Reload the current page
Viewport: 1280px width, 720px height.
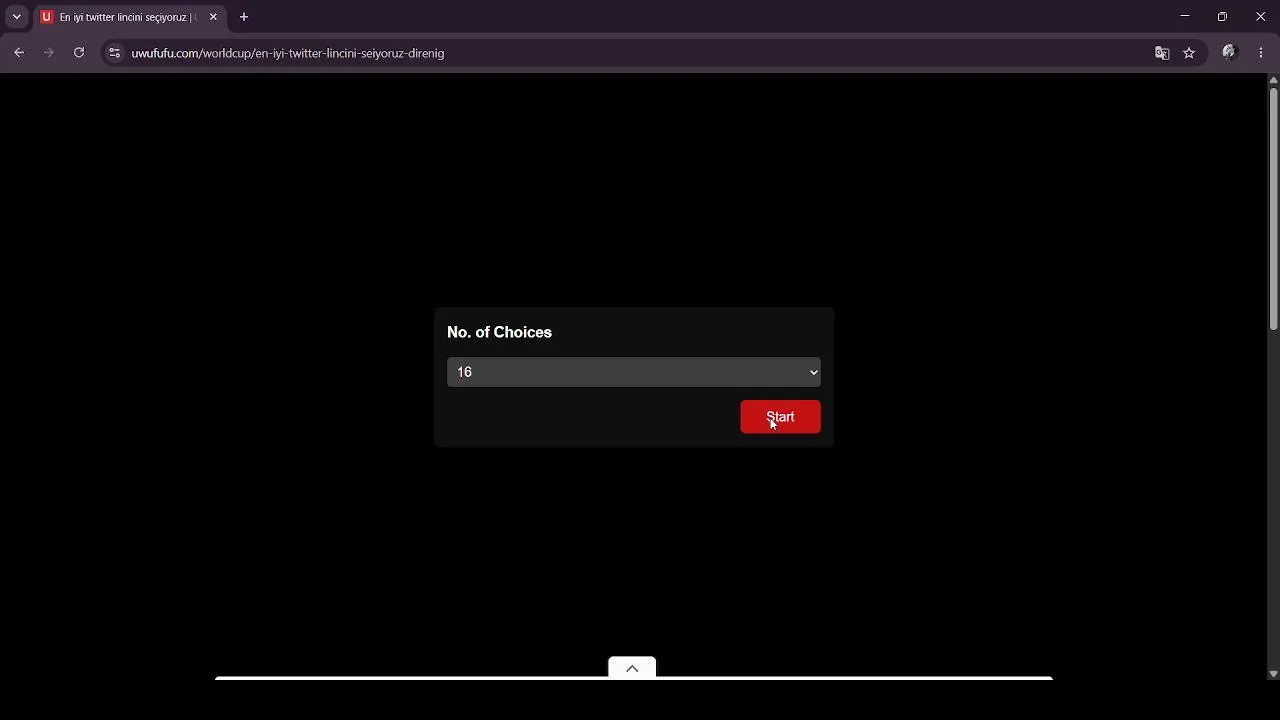tap(79, 53)
